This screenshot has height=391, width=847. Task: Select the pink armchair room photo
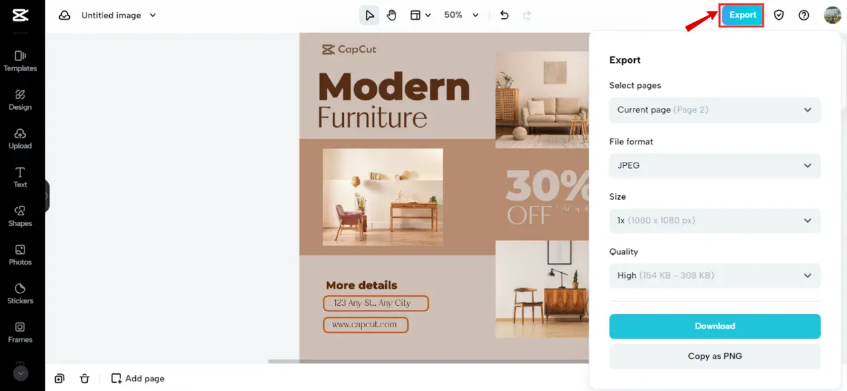(x=382, y=197)
